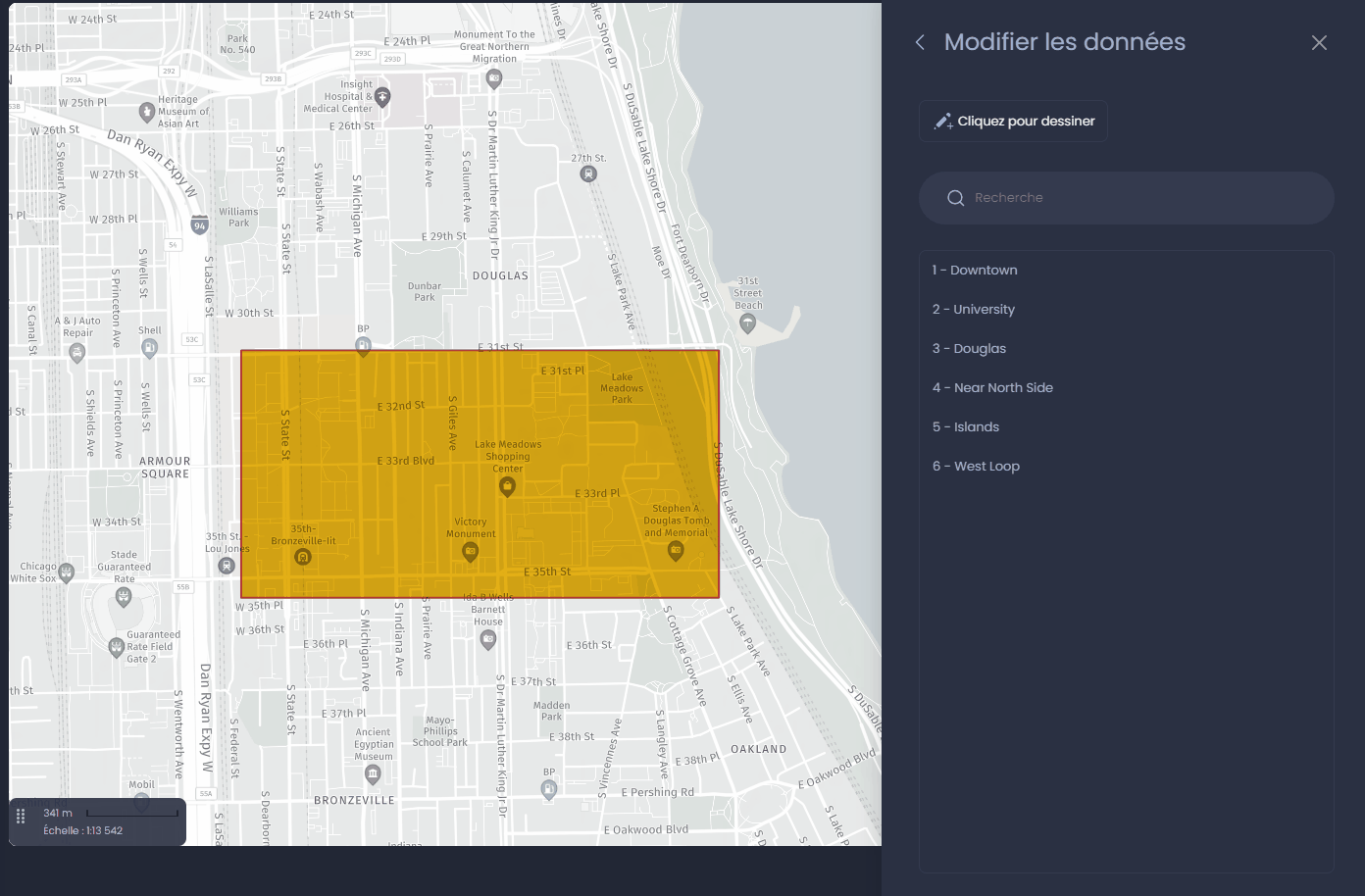Click the E 32nd St street label
Screen dimensions: 1365x896
[401, 406]
